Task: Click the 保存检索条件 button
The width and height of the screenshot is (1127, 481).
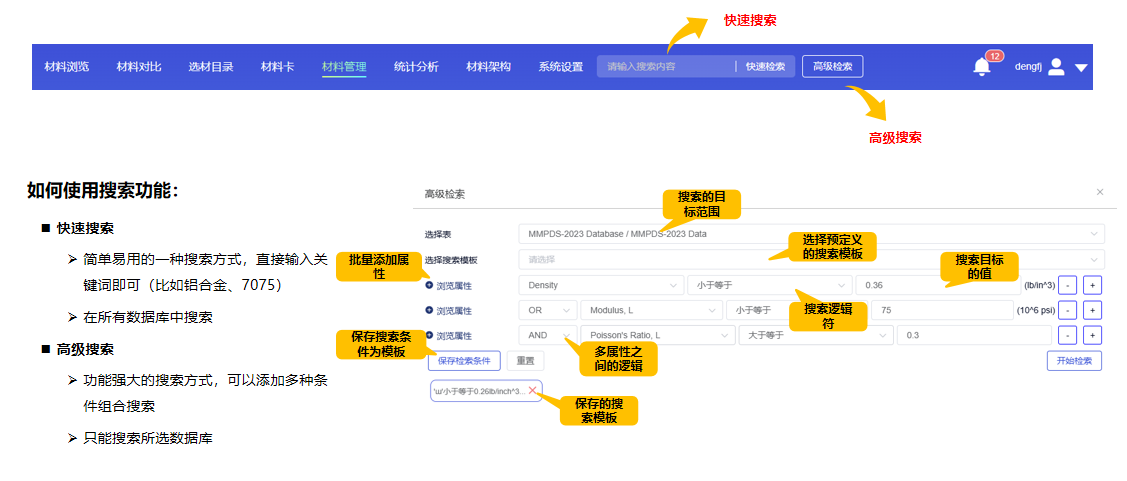Action: [464, 360]
